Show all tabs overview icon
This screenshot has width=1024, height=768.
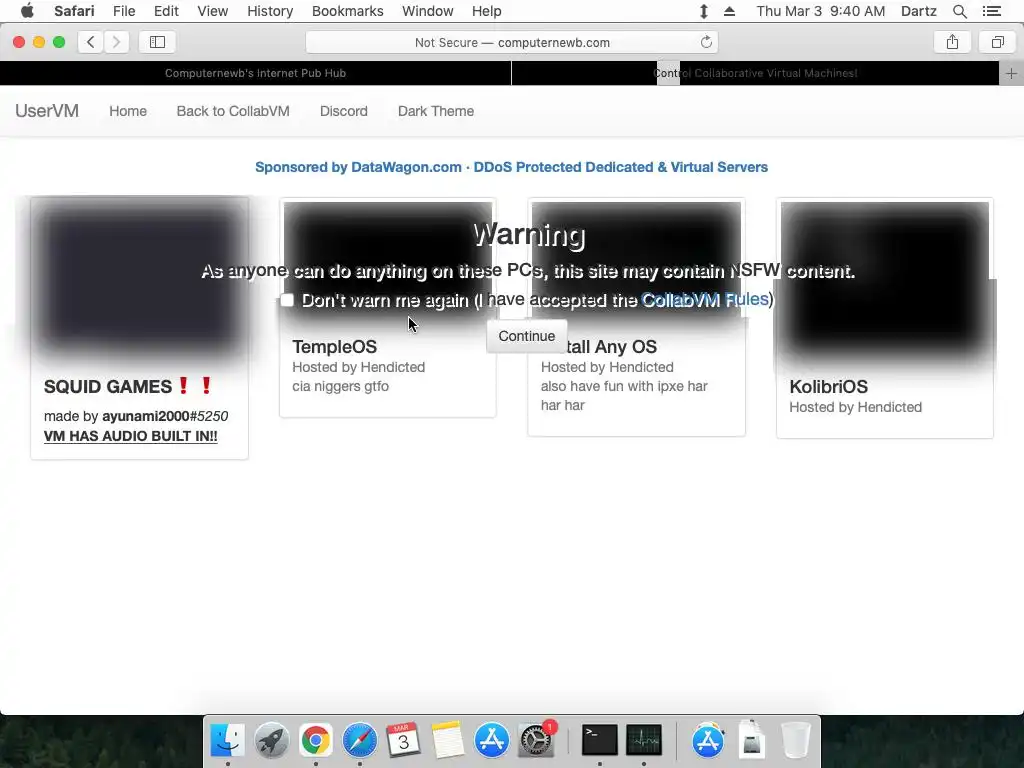pyautogui.click(x=997, y=42)
